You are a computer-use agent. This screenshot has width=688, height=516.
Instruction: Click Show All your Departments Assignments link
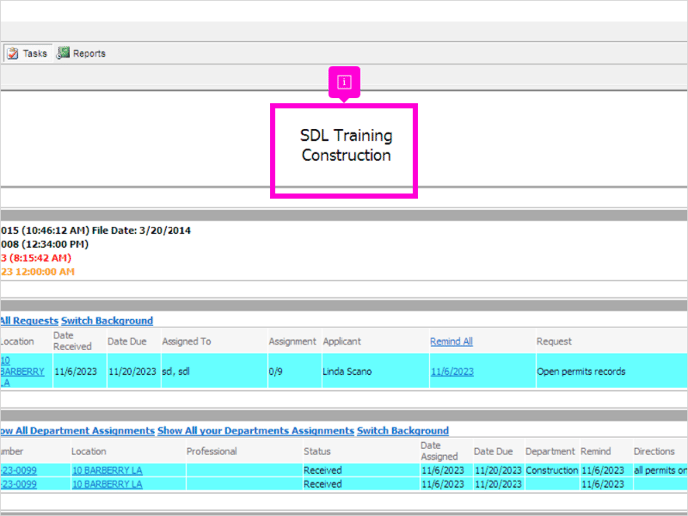coord(256,431)
